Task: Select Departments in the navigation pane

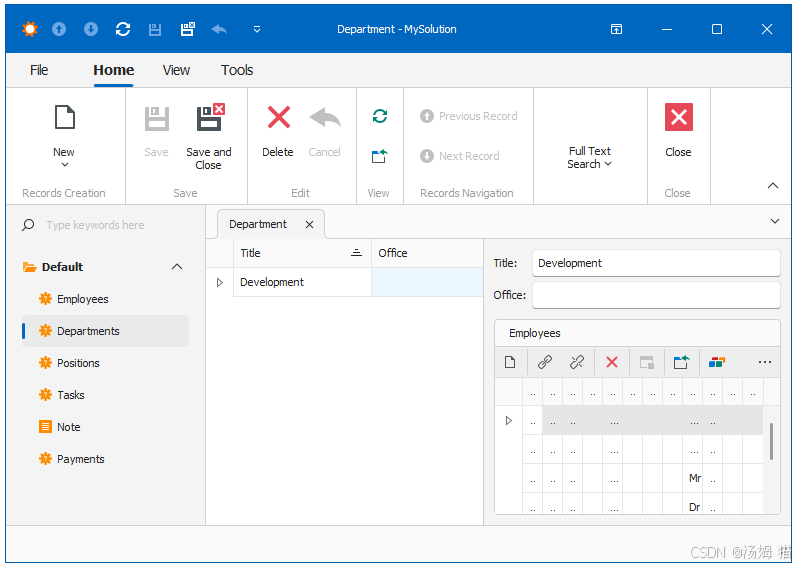Action: point(105,331)
